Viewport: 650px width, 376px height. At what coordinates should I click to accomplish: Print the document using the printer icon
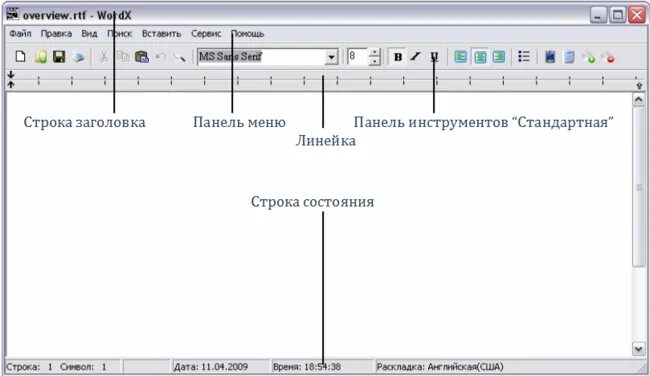(78, 57)
